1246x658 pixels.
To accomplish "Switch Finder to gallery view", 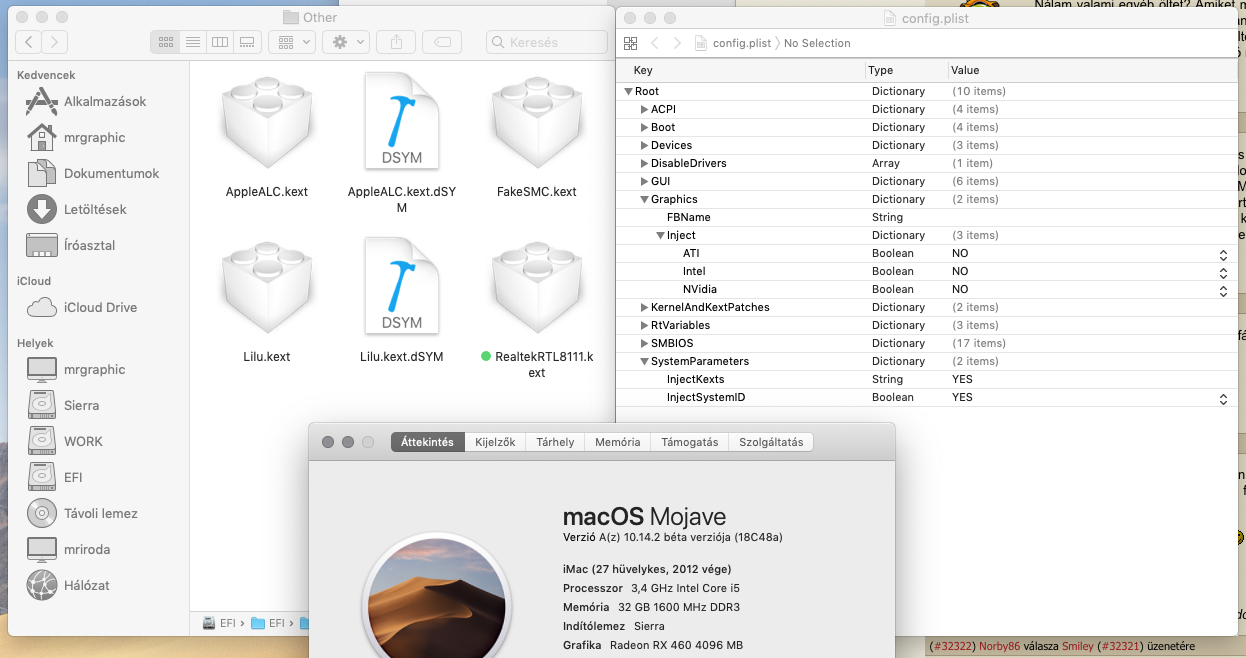I will [247, 42].
